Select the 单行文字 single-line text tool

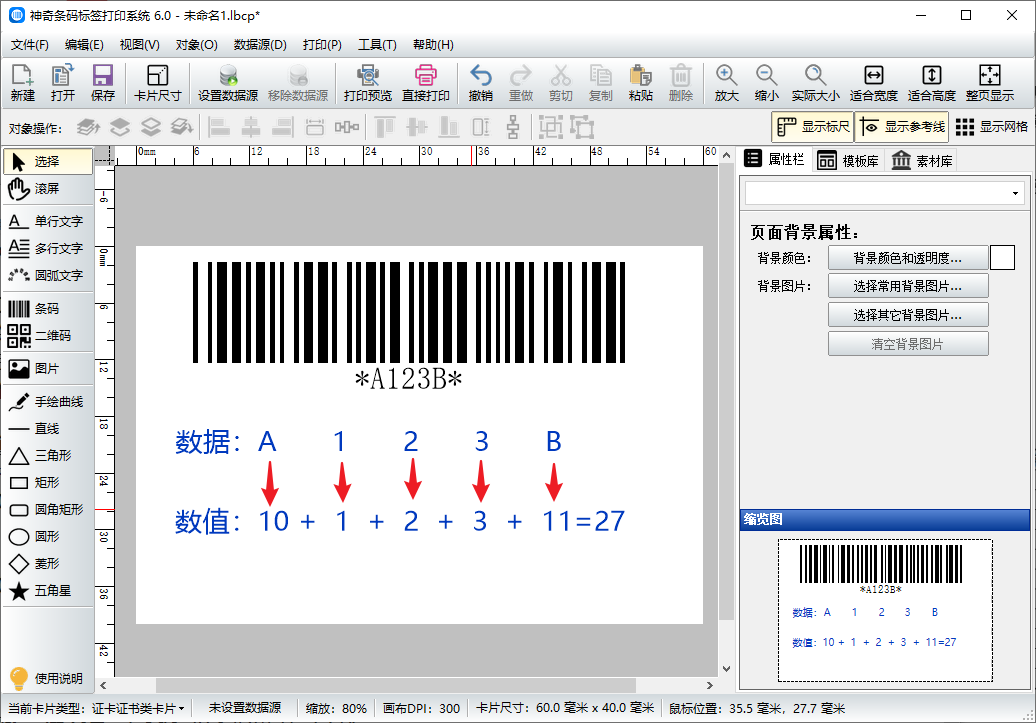click(x=48, y=221)
